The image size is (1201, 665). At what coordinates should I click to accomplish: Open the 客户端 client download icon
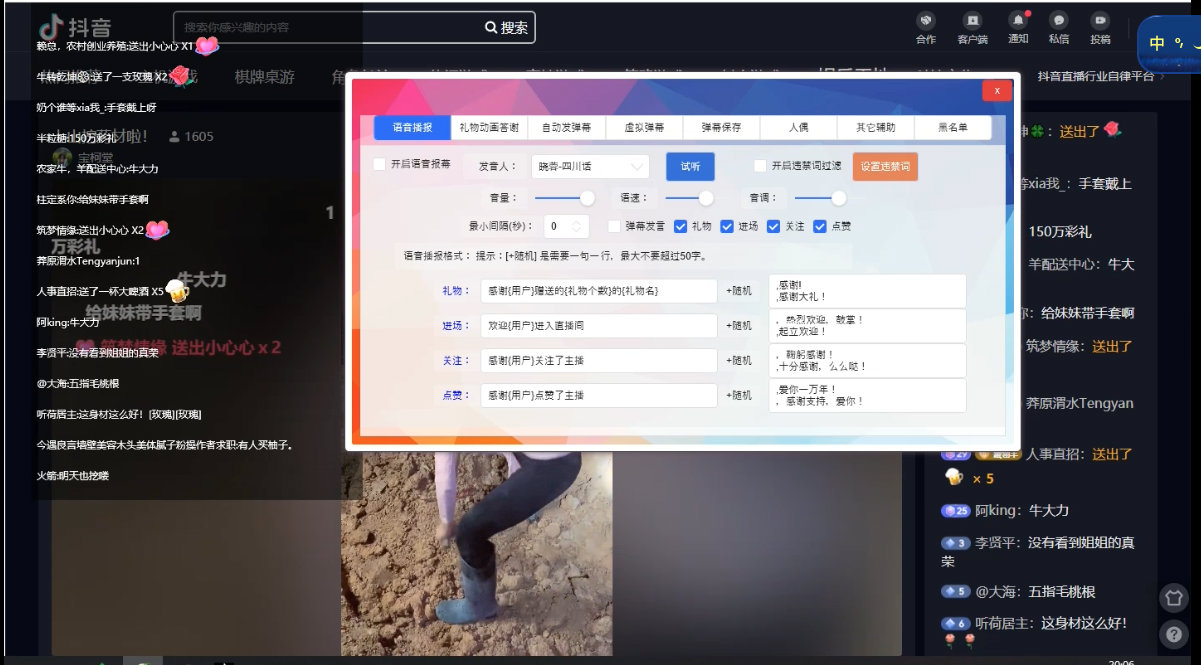coord(972,28)
